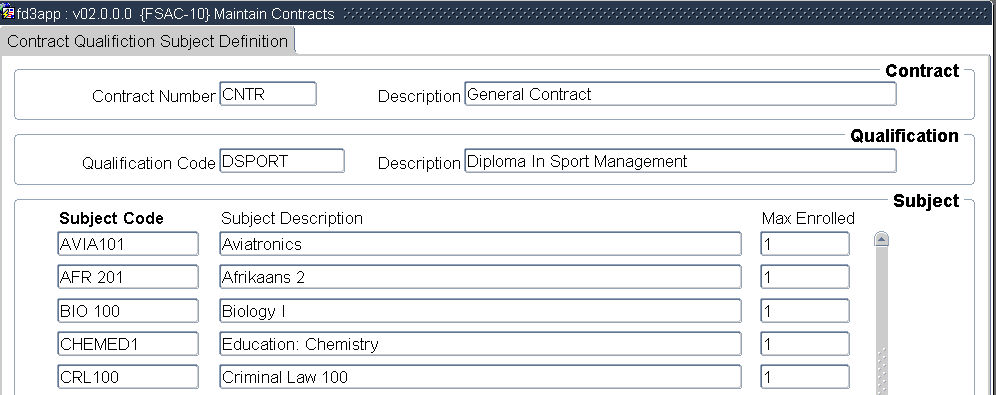Click the Biology I description field
The image size is (996, 395).
480,311
